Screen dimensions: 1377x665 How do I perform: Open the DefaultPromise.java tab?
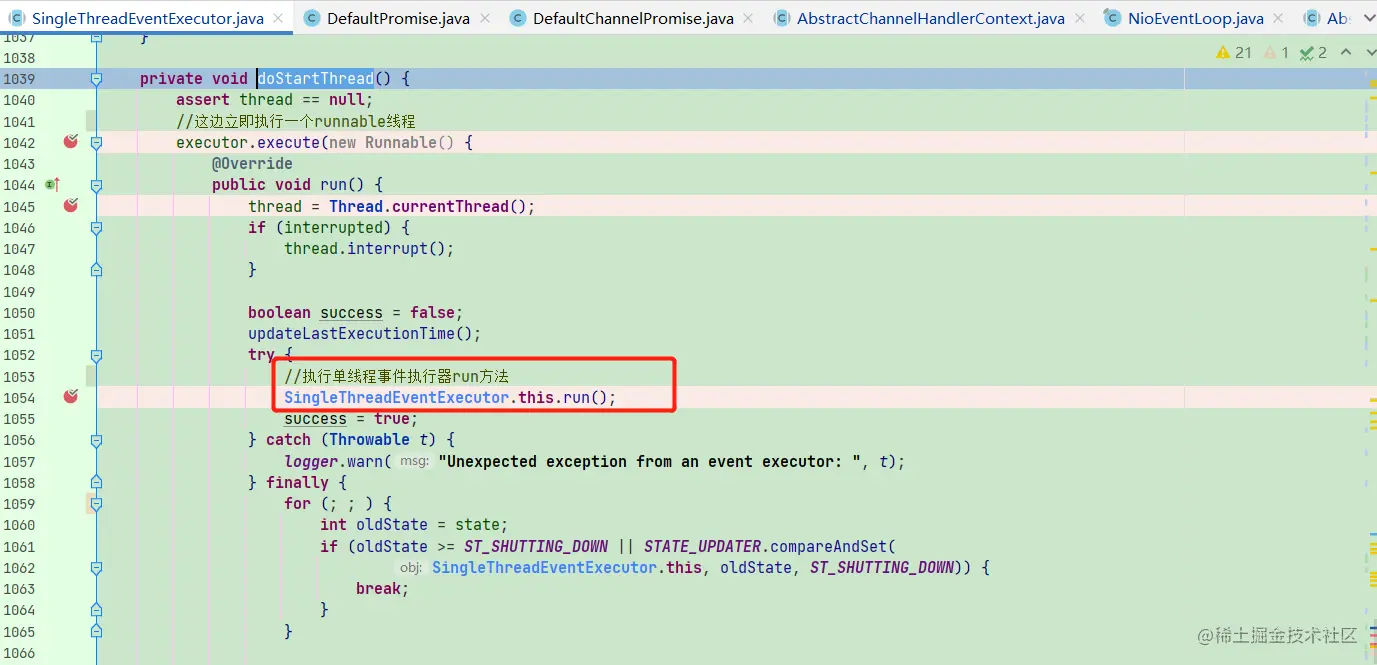397,19
